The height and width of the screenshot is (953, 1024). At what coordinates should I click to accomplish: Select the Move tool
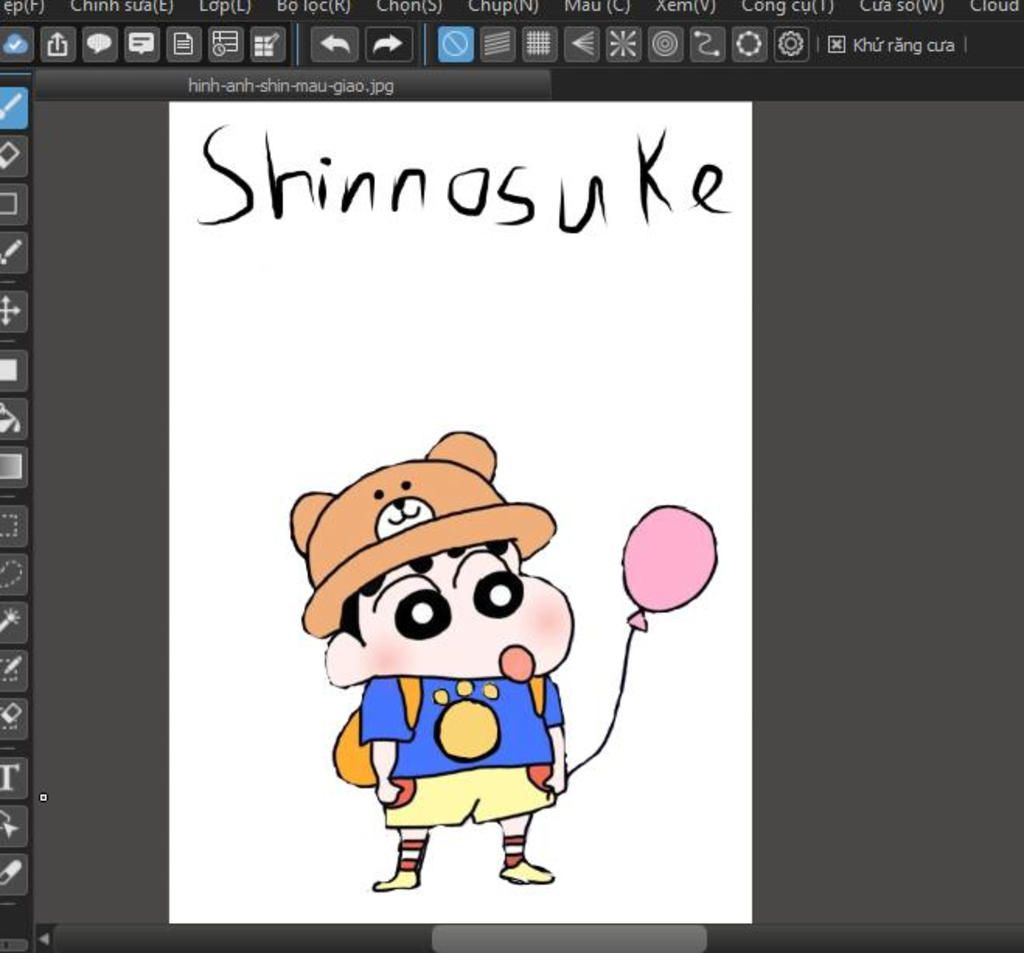pos(12,310)
